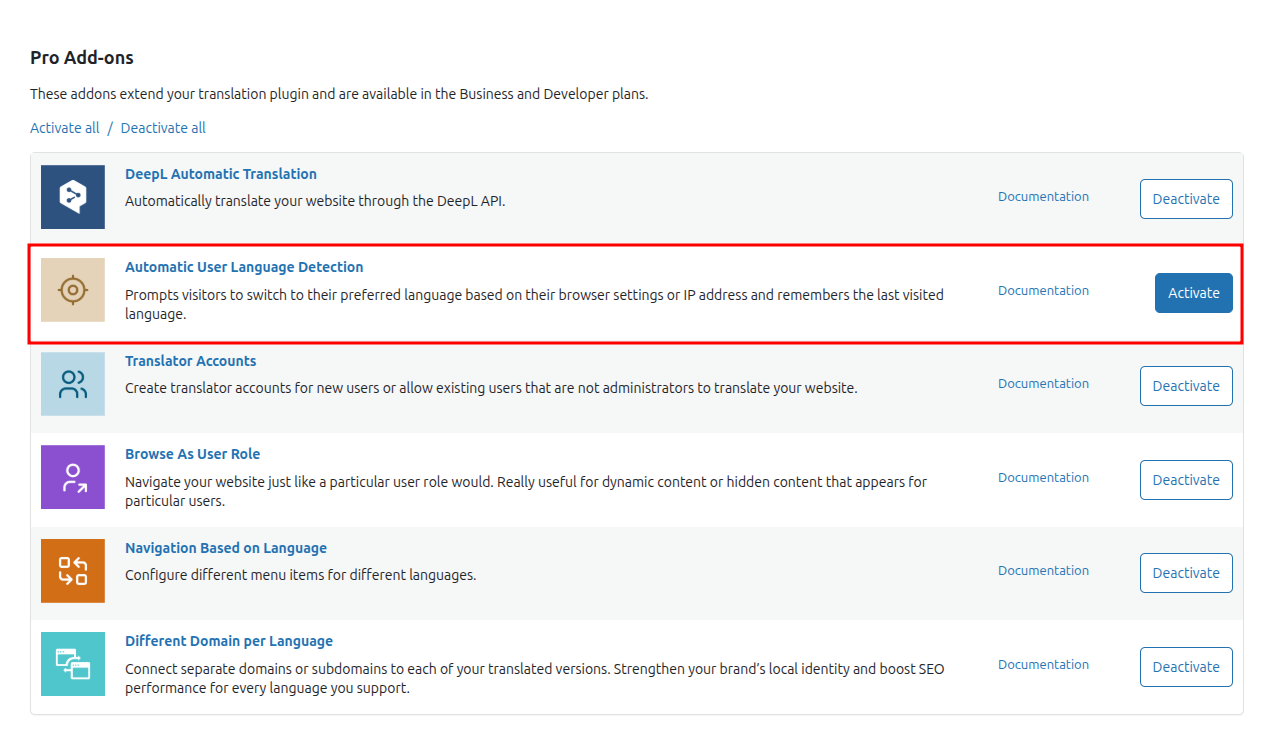Deactivate all Pro add-ons
Viewport: 1271px width, 744px height.
pyautogui.click(x=162, y=127)
